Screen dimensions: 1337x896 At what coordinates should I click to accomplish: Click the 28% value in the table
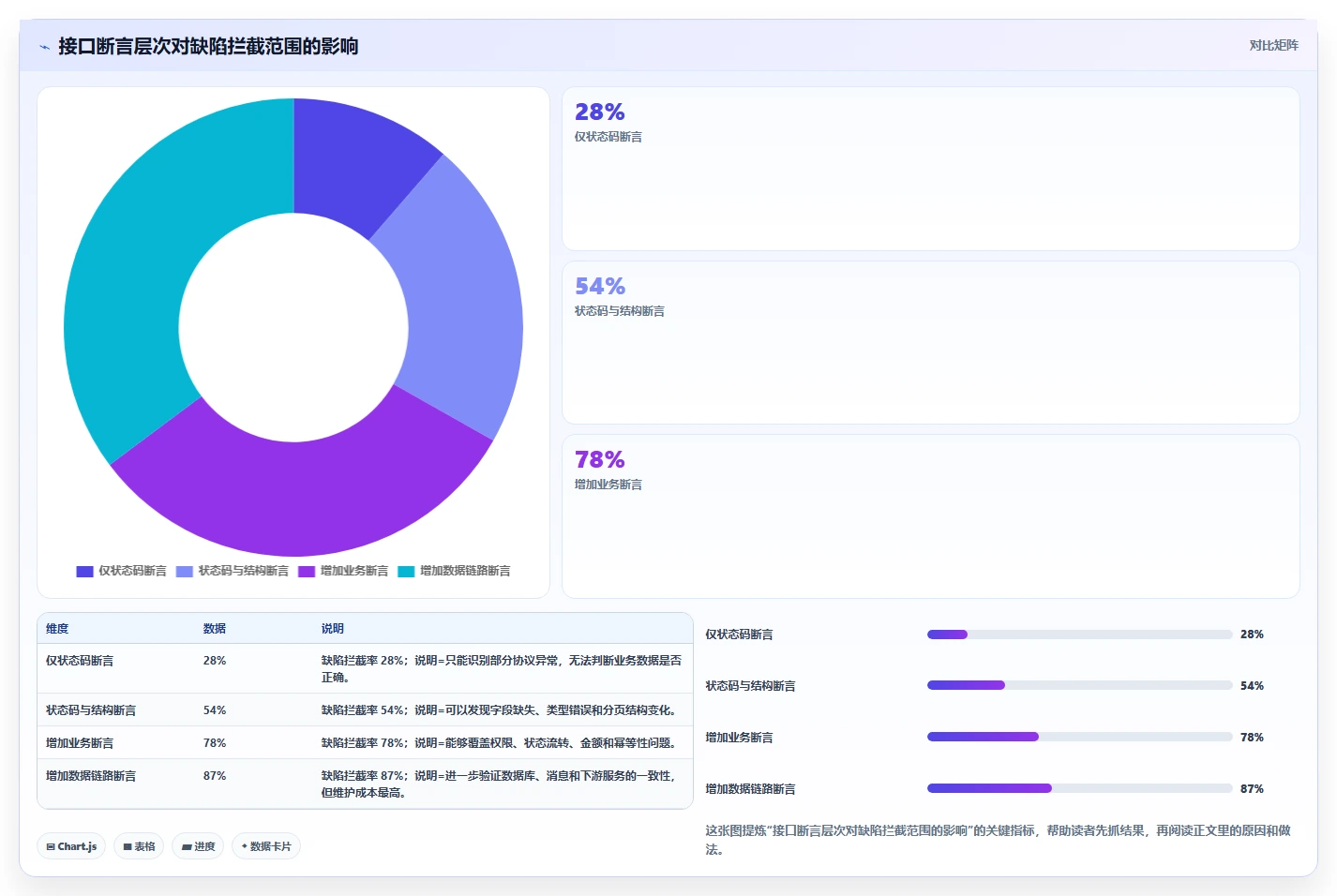[215, 661]
